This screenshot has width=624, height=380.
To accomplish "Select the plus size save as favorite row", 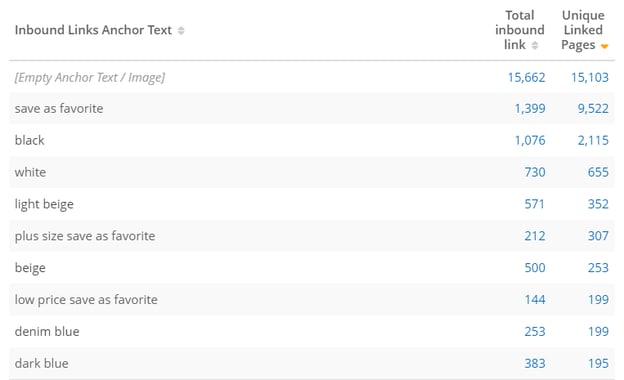I will coord(312,236).
